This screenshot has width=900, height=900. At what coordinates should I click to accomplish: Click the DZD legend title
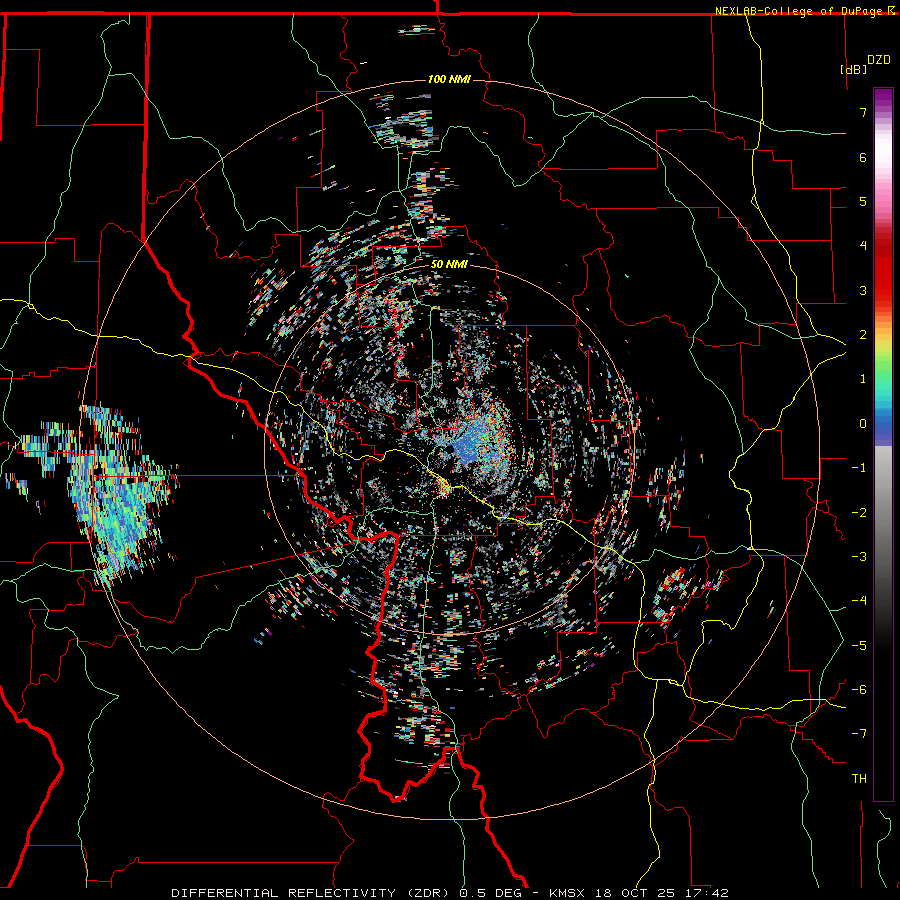(879, 60)
